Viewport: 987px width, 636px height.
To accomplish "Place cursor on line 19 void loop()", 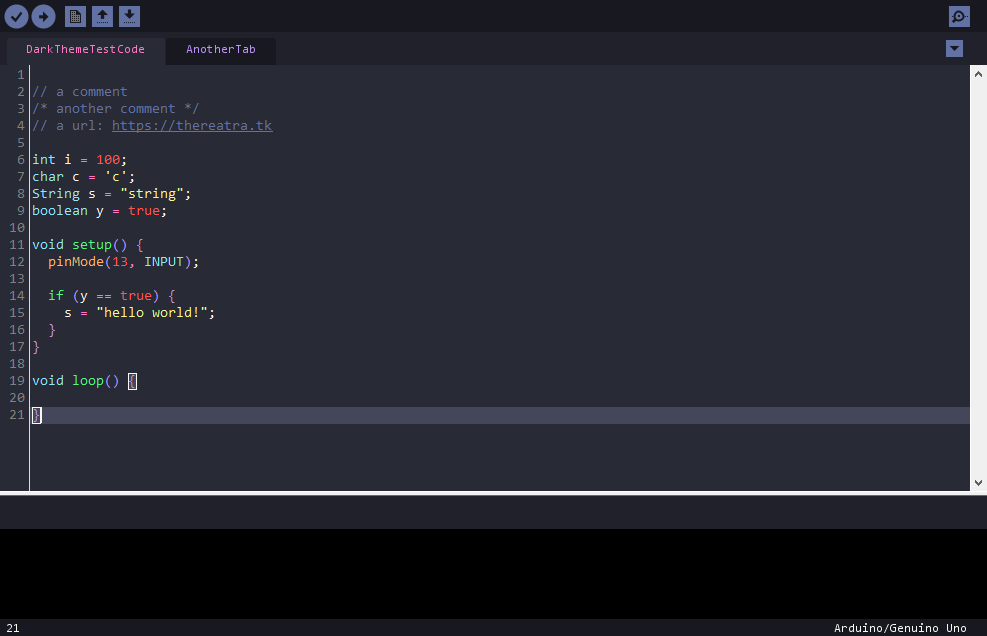I will tap(76, 380).
